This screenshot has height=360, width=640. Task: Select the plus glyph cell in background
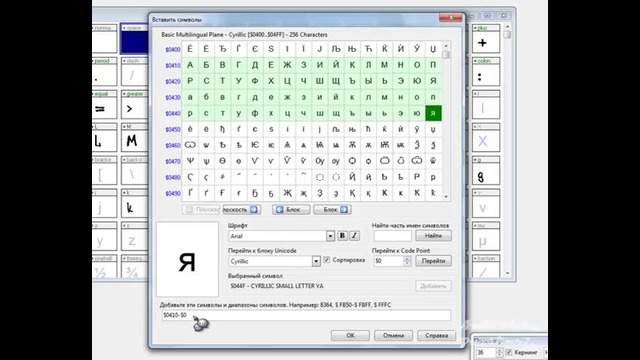click(x=486, y=39)
